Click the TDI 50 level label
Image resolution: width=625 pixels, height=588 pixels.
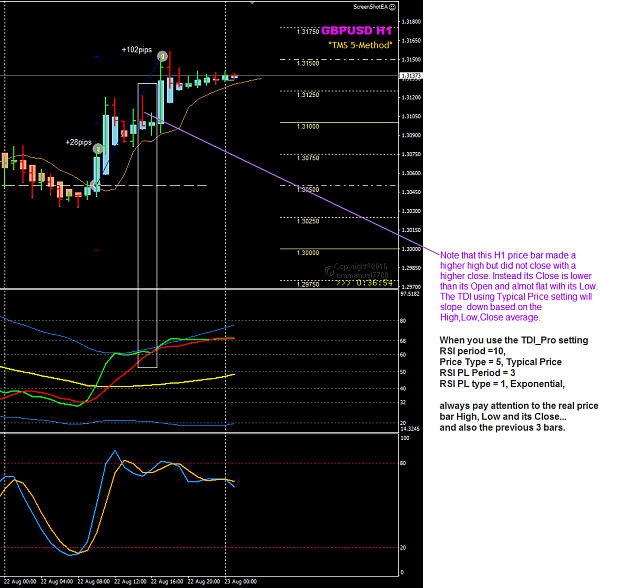pos(403,372)
